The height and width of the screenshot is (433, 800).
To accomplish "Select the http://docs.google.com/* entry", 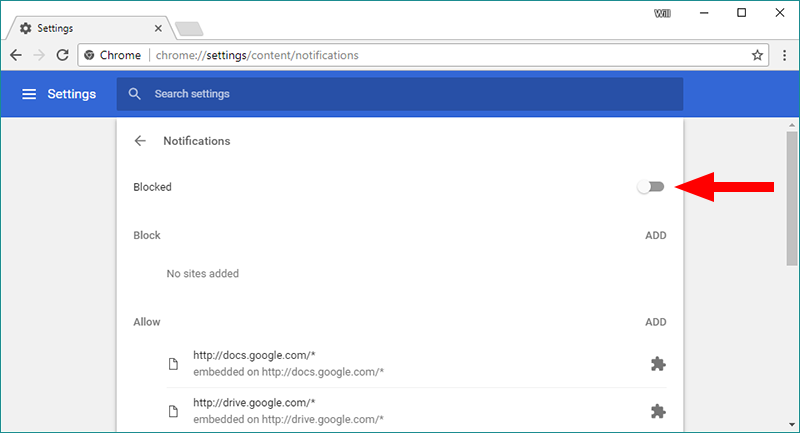I will click(254, 355).
